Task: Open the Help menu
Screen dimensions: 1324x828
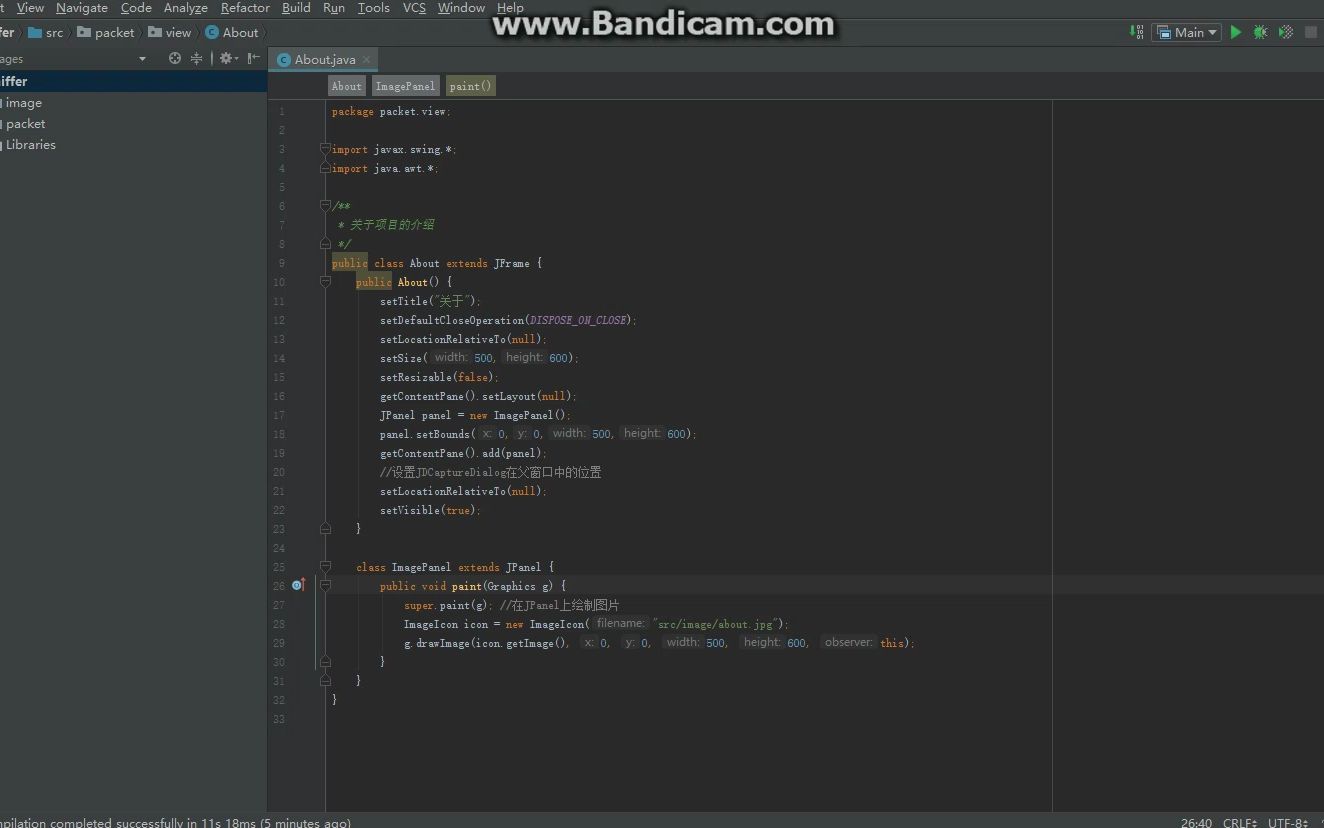Action: (x=510, y=8)
